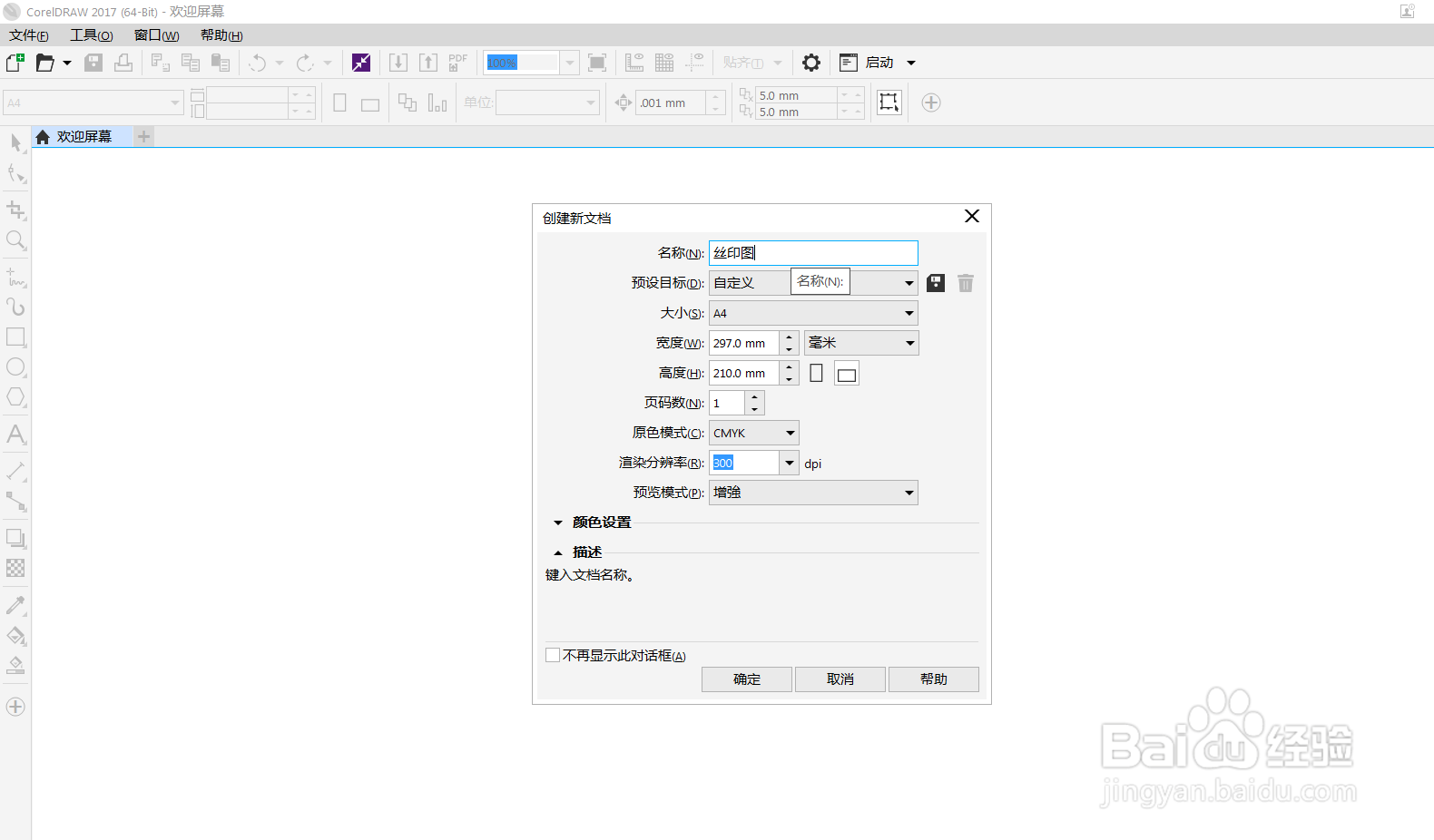The height and width of the screenshot is (840, 1434).
Task: Click the 名称 text field
Action: click(x=813, y=253)
